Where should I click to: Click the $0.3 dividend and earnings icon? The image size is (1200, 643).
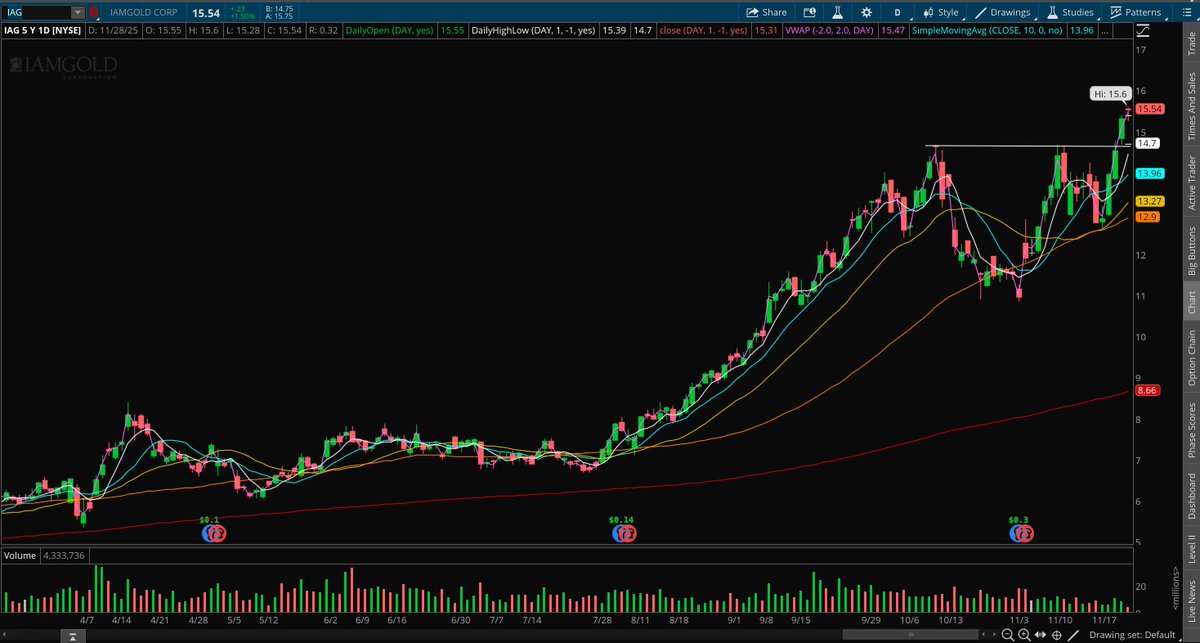coord(1021,534)
